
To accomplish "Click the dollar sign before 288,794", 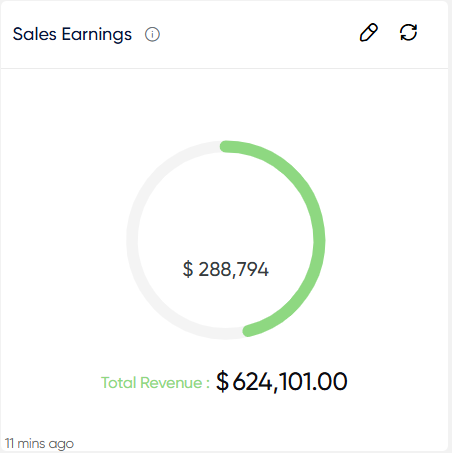I will click(x=188, y=269).
